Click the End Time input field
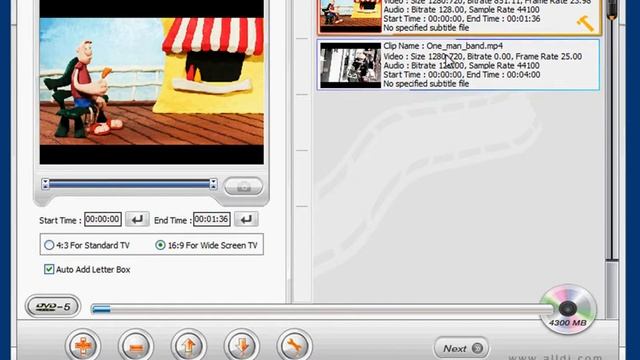This screenshot has height=360, width=640. pos(211,219)
